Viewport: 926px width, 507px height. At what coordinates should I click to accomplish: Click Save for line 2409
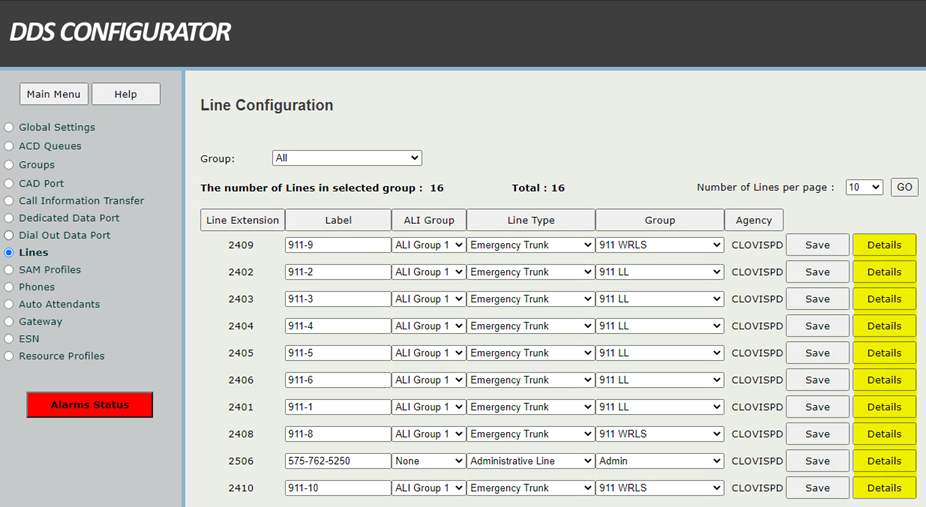[x=818, y=245]
